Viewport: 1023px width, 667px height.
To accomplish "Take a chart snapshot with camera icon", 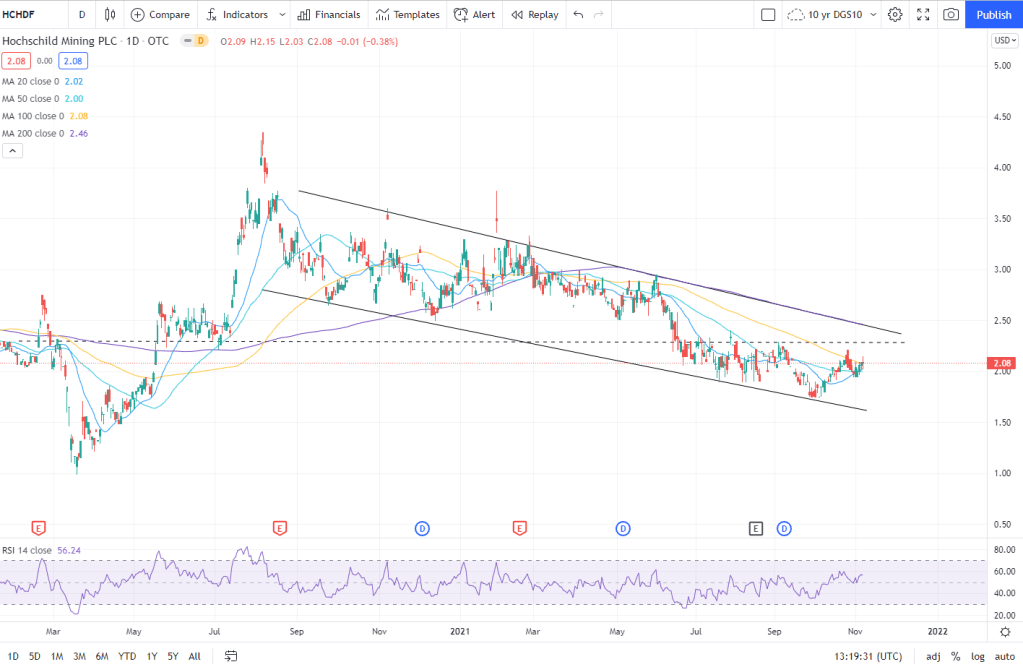I will pos(951,15).
